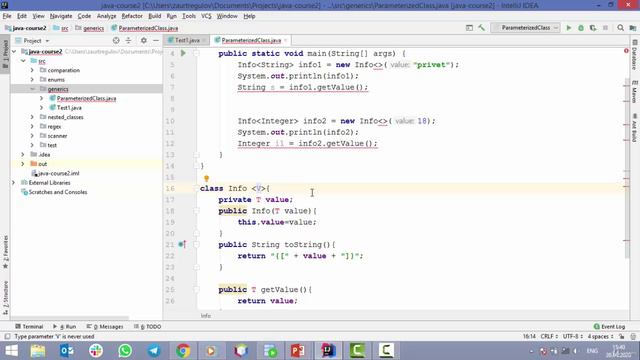Screen dimensions: 640x360
Task: Click the yellow intention light bulb
Action: (x=207, y=178)
